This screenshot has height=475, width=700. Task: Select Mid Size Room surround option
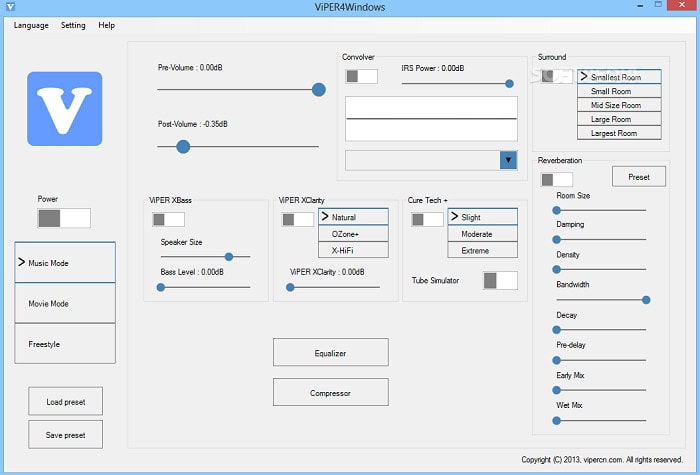[619, 105]
